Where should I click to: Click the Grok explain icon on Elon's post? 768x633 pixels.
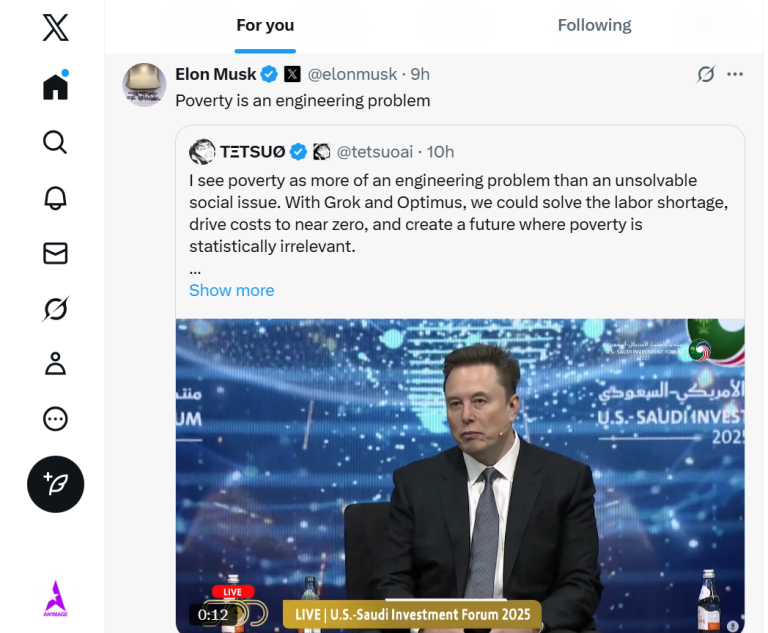(x=706, y=74)
